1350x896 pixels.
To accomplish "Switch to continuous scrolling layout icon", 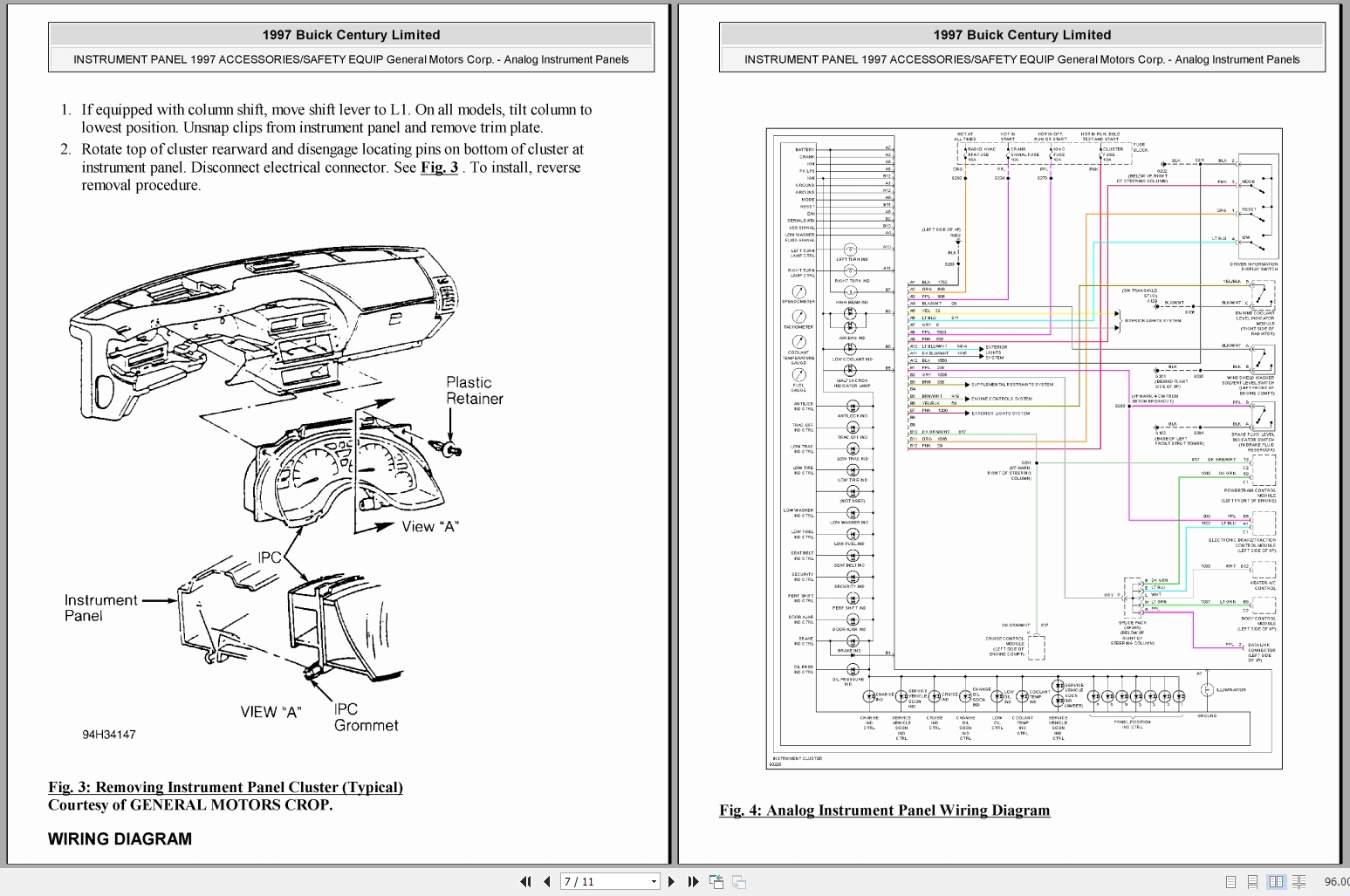I will 1252,882.
